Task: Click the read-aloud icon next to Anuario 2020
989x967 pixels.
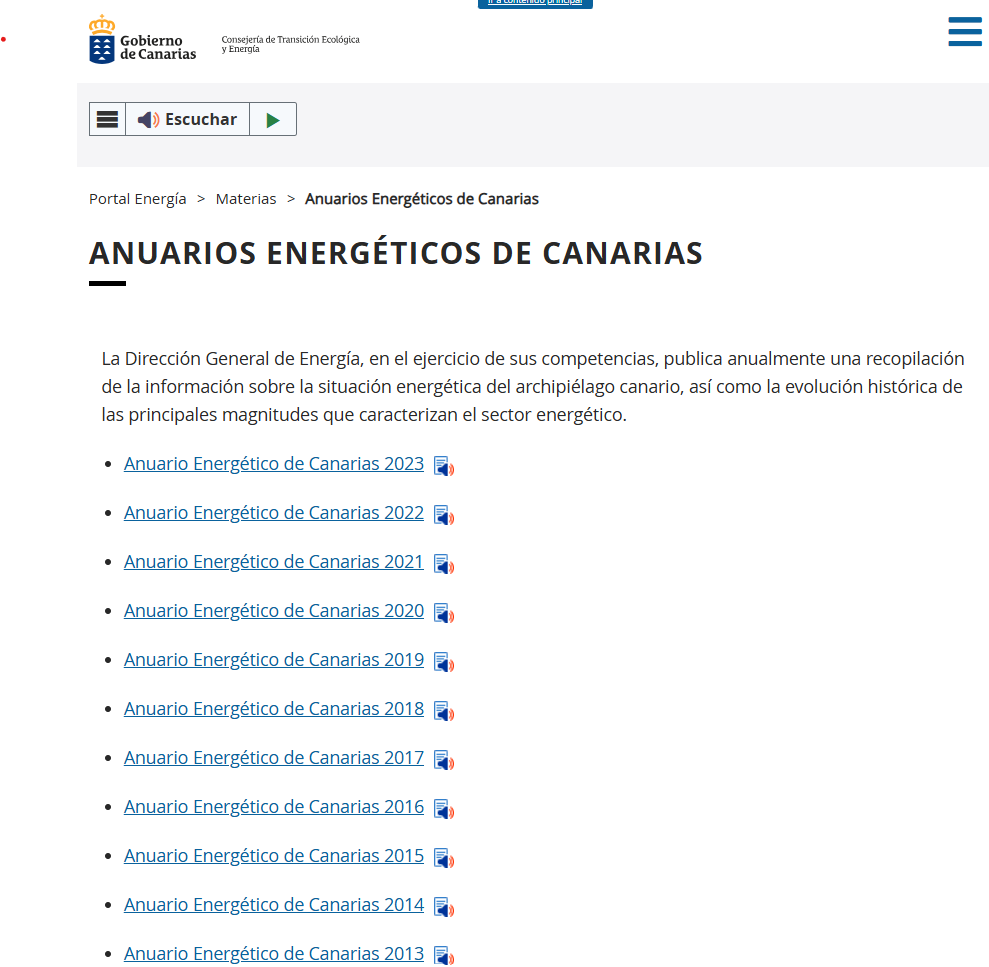Action: point(443,612)
